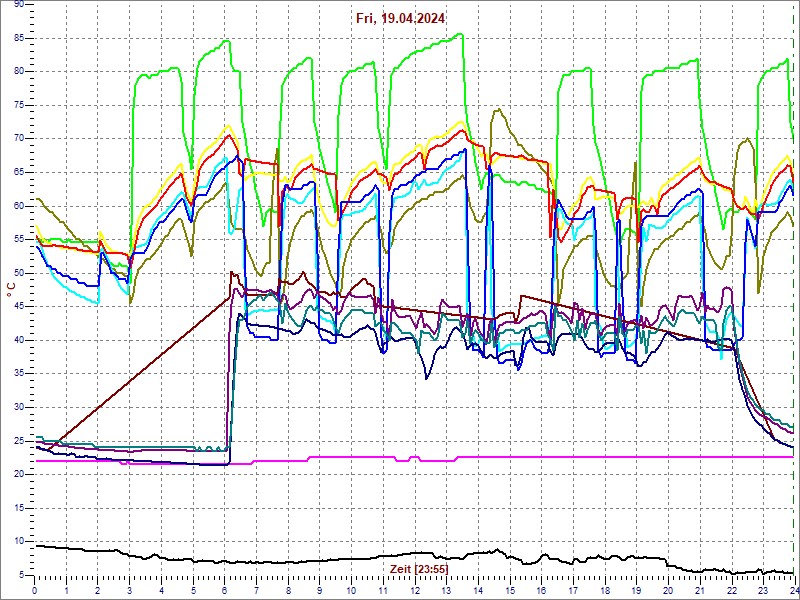800x600 pixels.
Task: Click hour 24 on the time axis
Action: click(794, 589)
